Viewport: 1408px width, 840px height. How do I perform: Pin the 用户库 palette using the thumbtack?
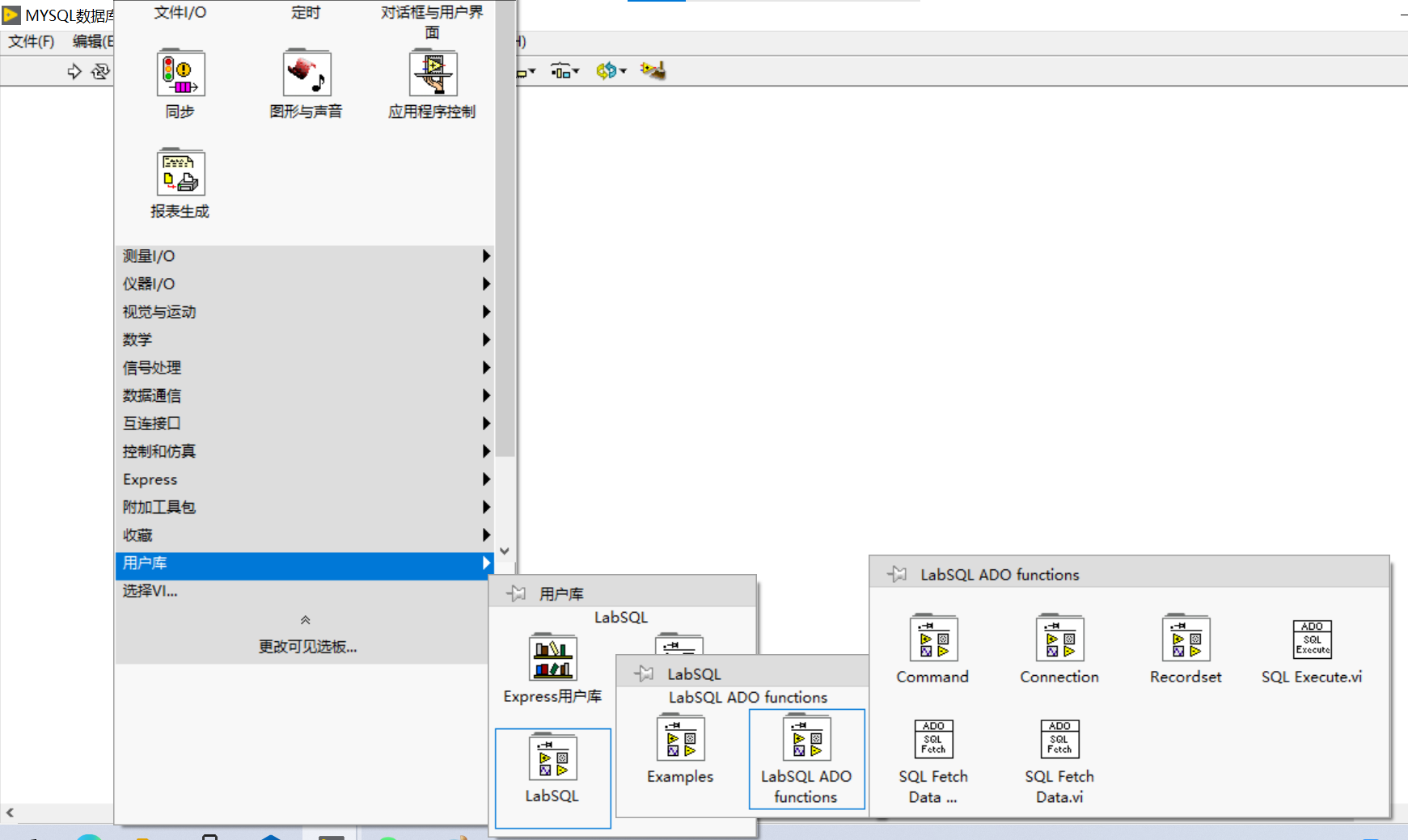516,593
